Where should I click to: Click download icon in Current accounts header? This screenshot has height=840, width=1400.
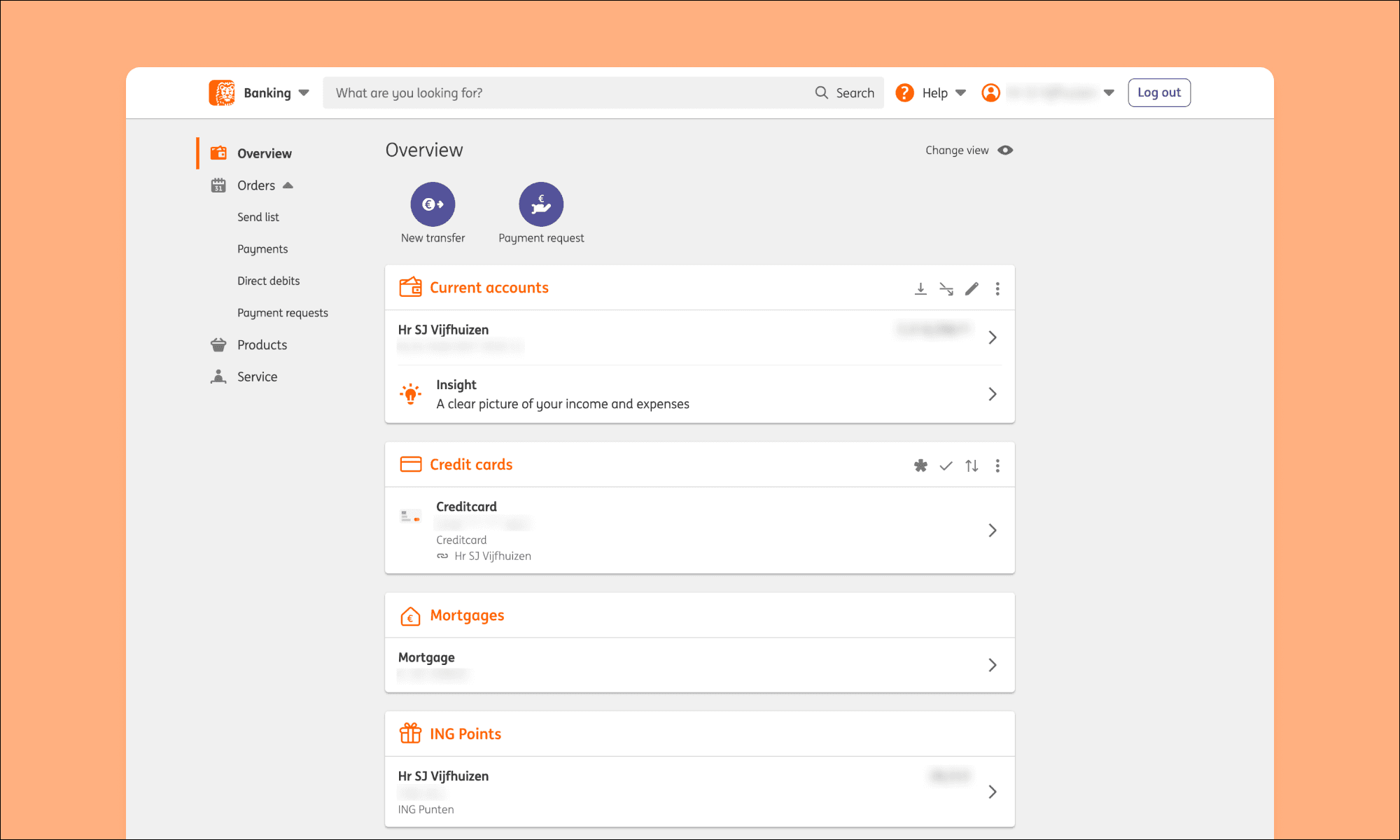coord(920,288)
